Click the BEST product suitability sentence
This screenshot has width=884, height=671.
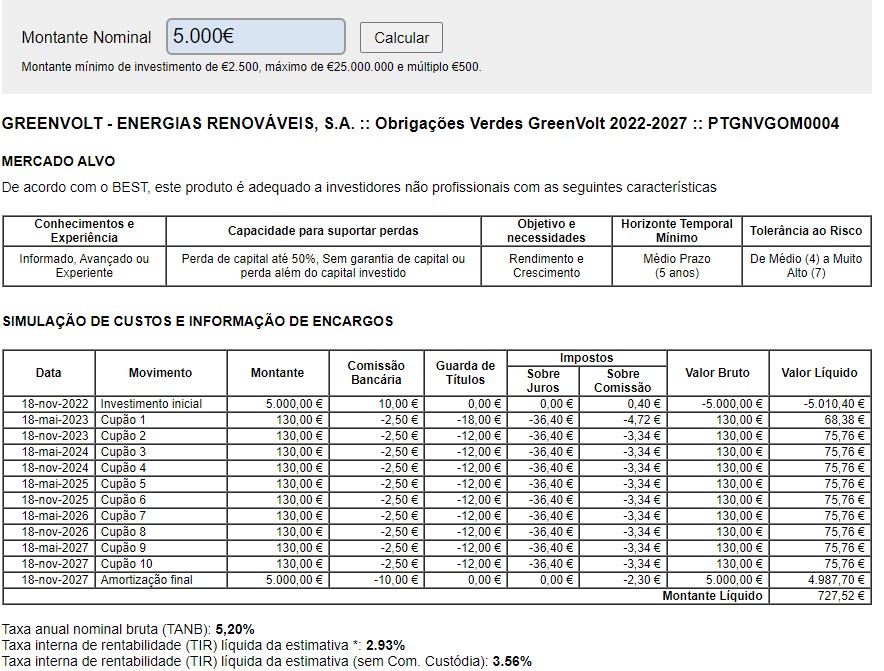pos(359,187)
